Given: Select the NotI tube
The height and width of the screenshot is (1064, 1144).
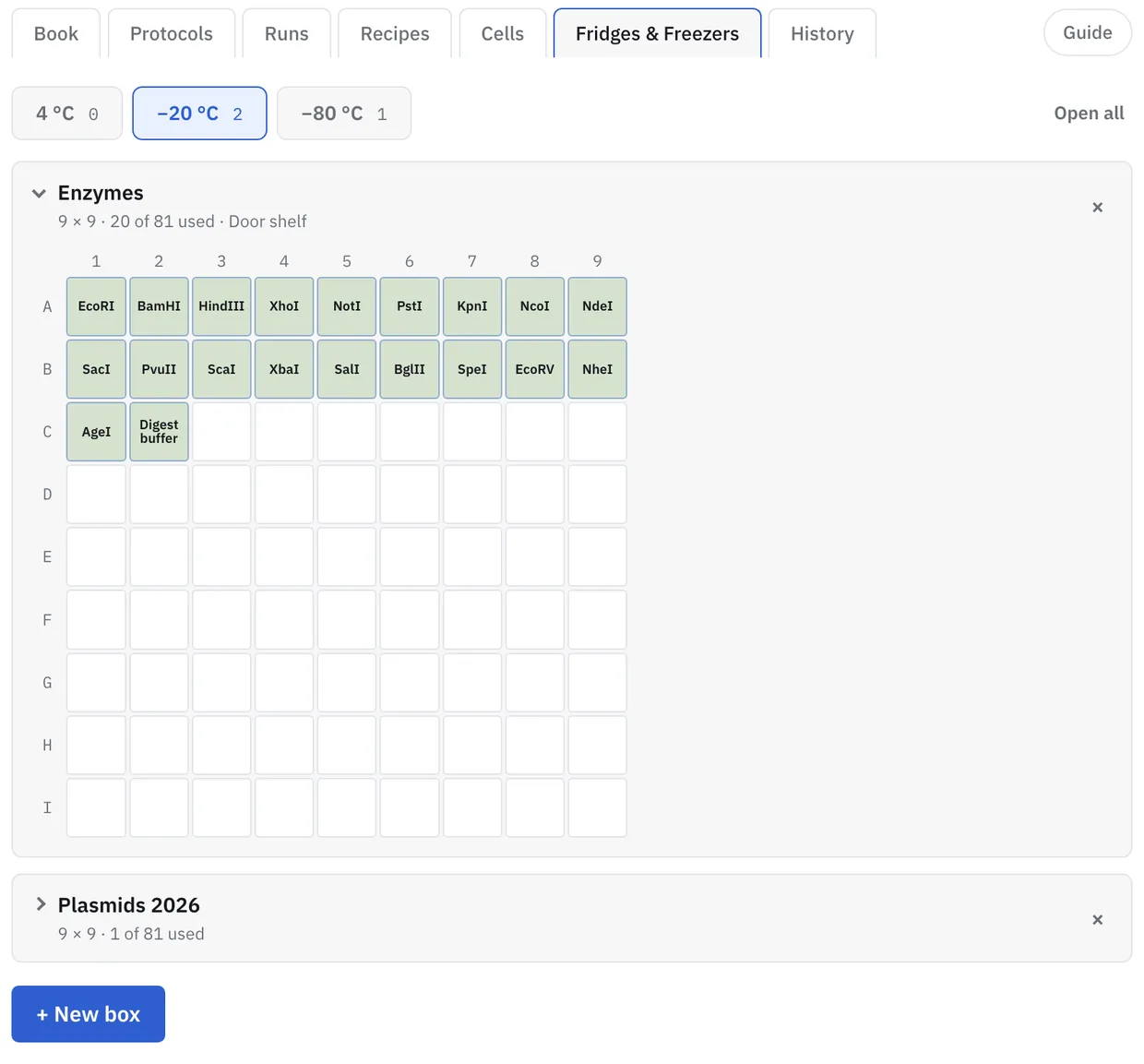Looking at the screenshot, I should [347, 306].
